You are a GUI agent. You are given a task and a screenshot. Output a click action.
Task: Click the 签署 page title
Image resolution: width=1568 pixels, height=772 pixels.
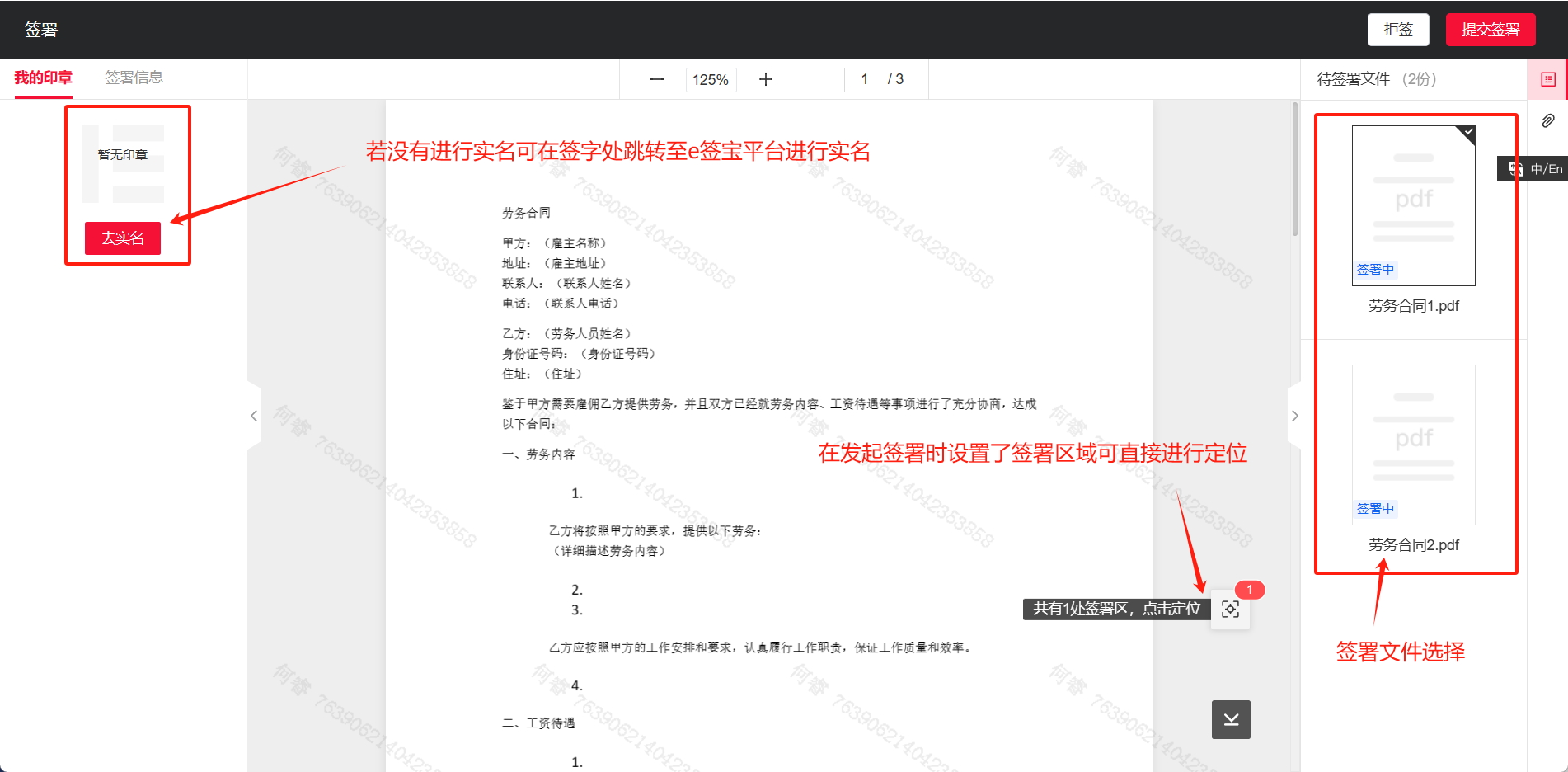click(41, 31)
